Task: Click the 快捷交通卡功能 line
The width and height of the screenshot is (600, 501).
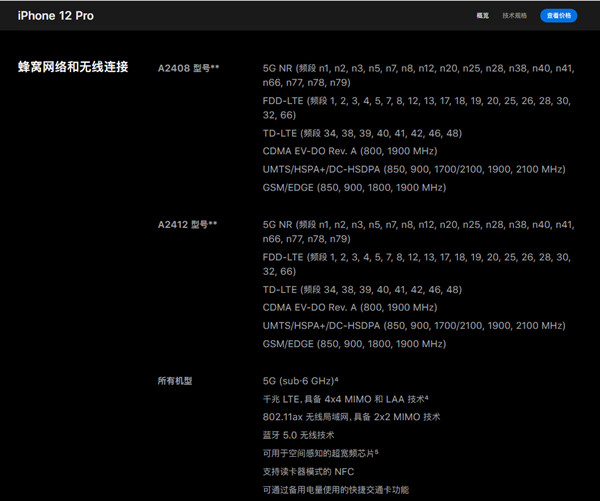Action: pos(336,490)
